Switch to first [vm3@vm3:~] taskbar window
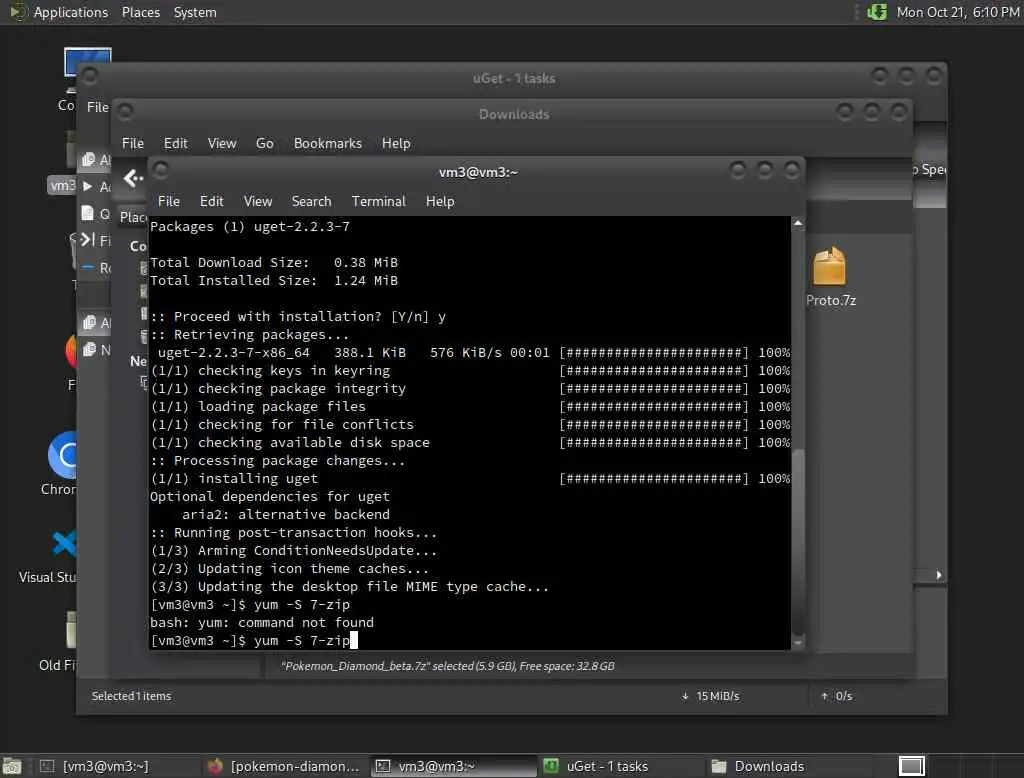The height and width of the screenshot is (778, 1024). pyautogui.click(x=106, y=766)
